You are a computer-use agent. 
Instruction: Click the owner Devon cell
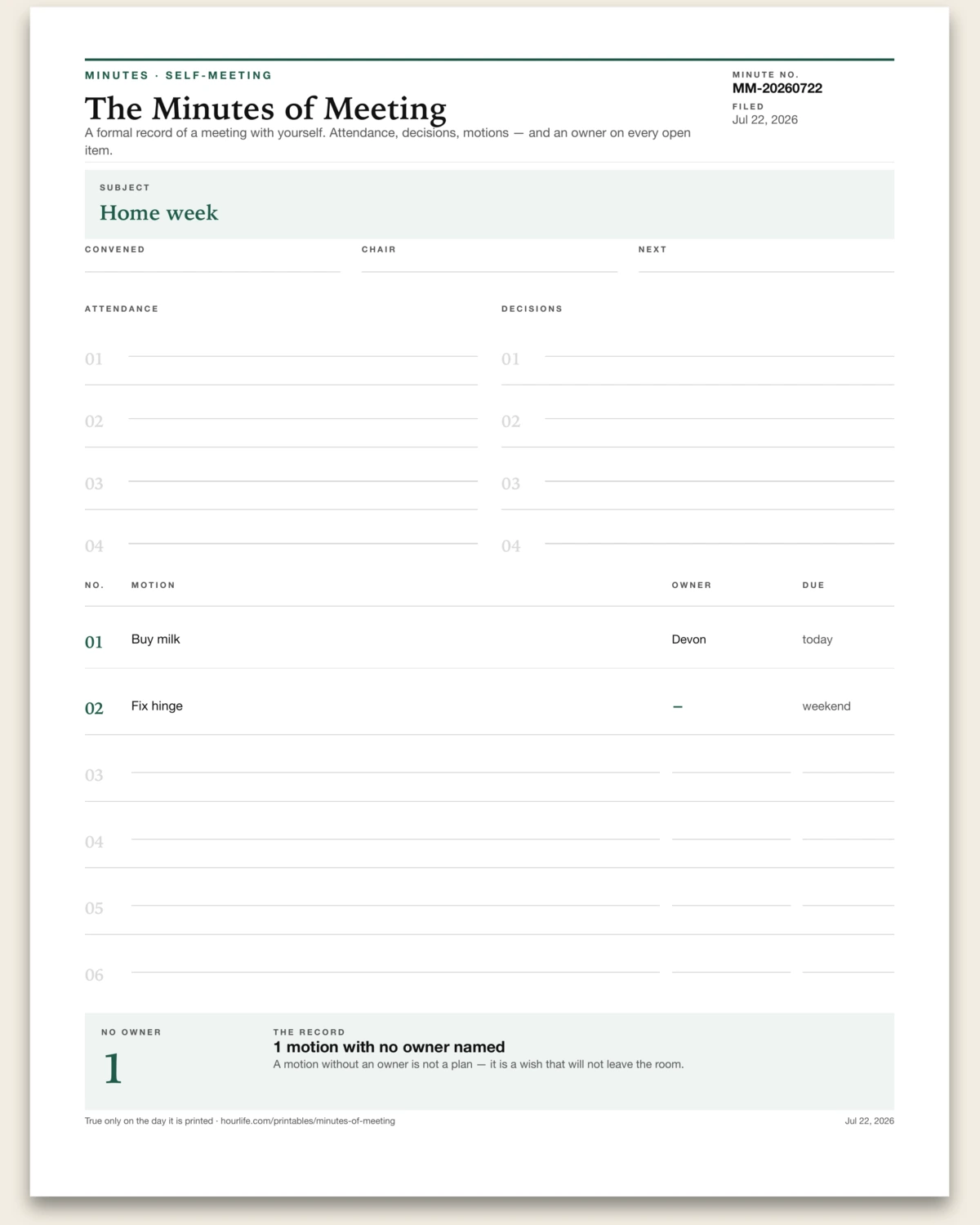click(688, 639)
